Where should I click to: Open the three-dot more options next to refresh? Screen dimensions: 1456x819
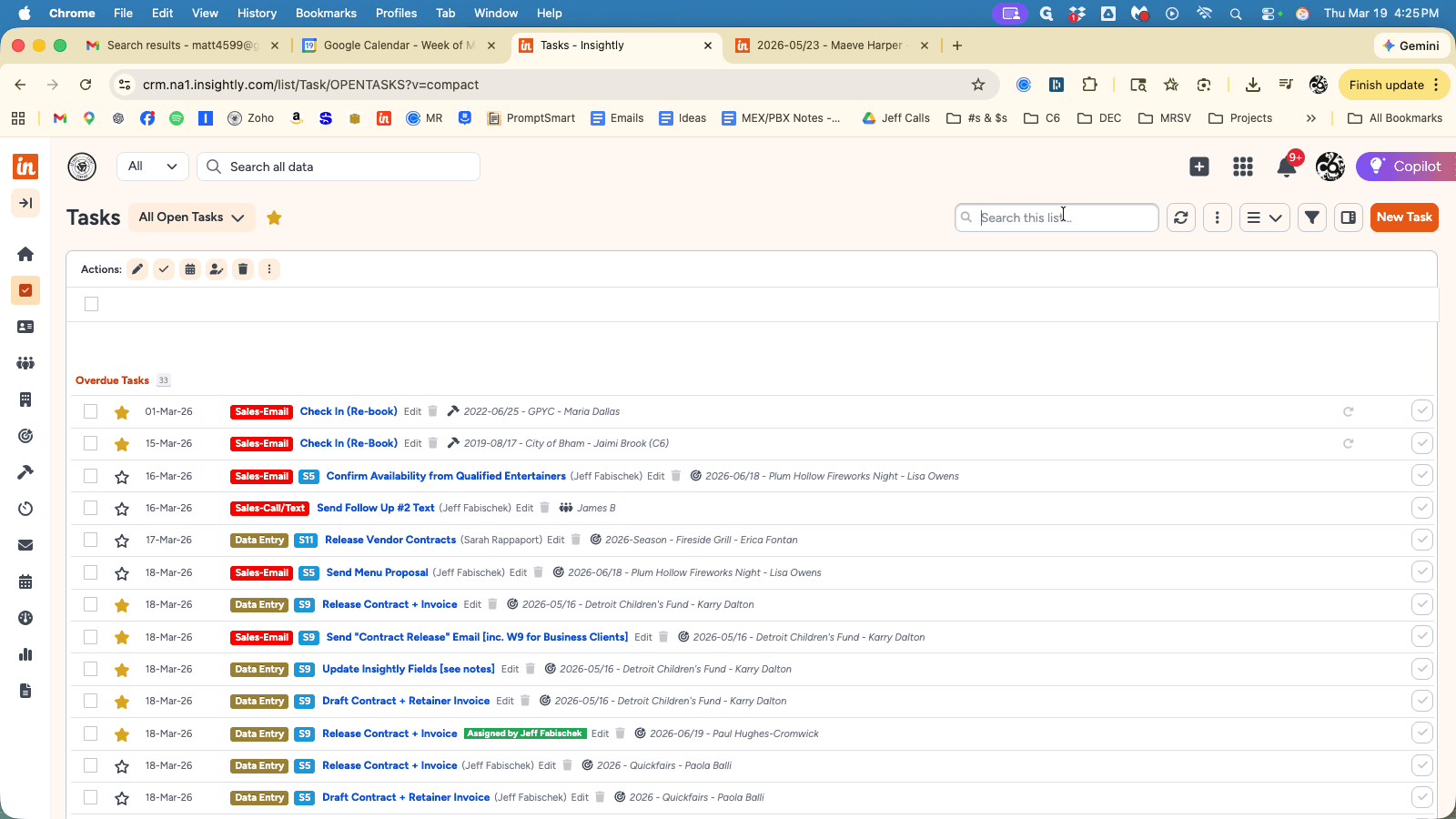[x=1218, y=217]
